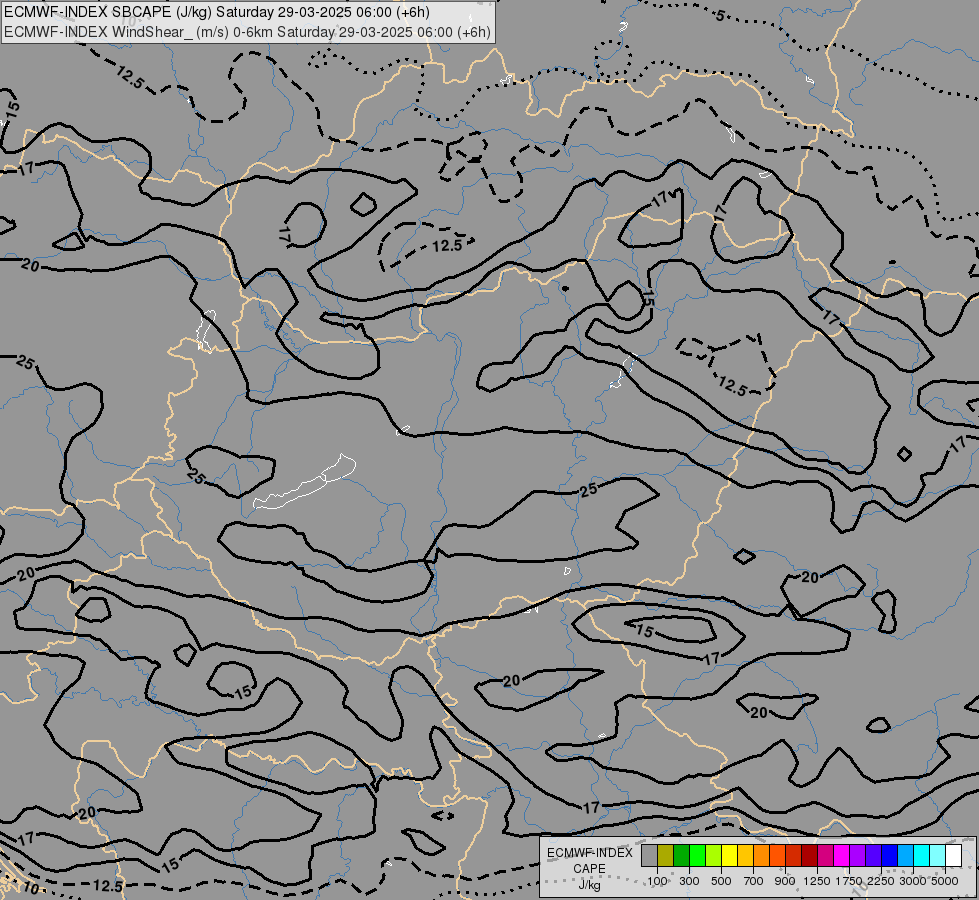
Task: Click the 1750 legend scale value
Action: (849, 881)
